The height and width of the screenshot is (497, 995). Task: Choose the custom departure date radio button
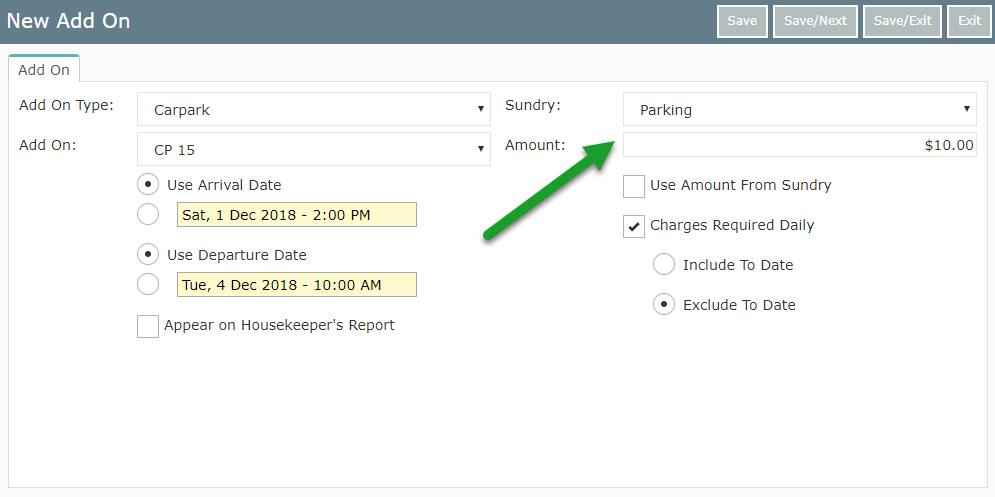click(x=148, y=284)
